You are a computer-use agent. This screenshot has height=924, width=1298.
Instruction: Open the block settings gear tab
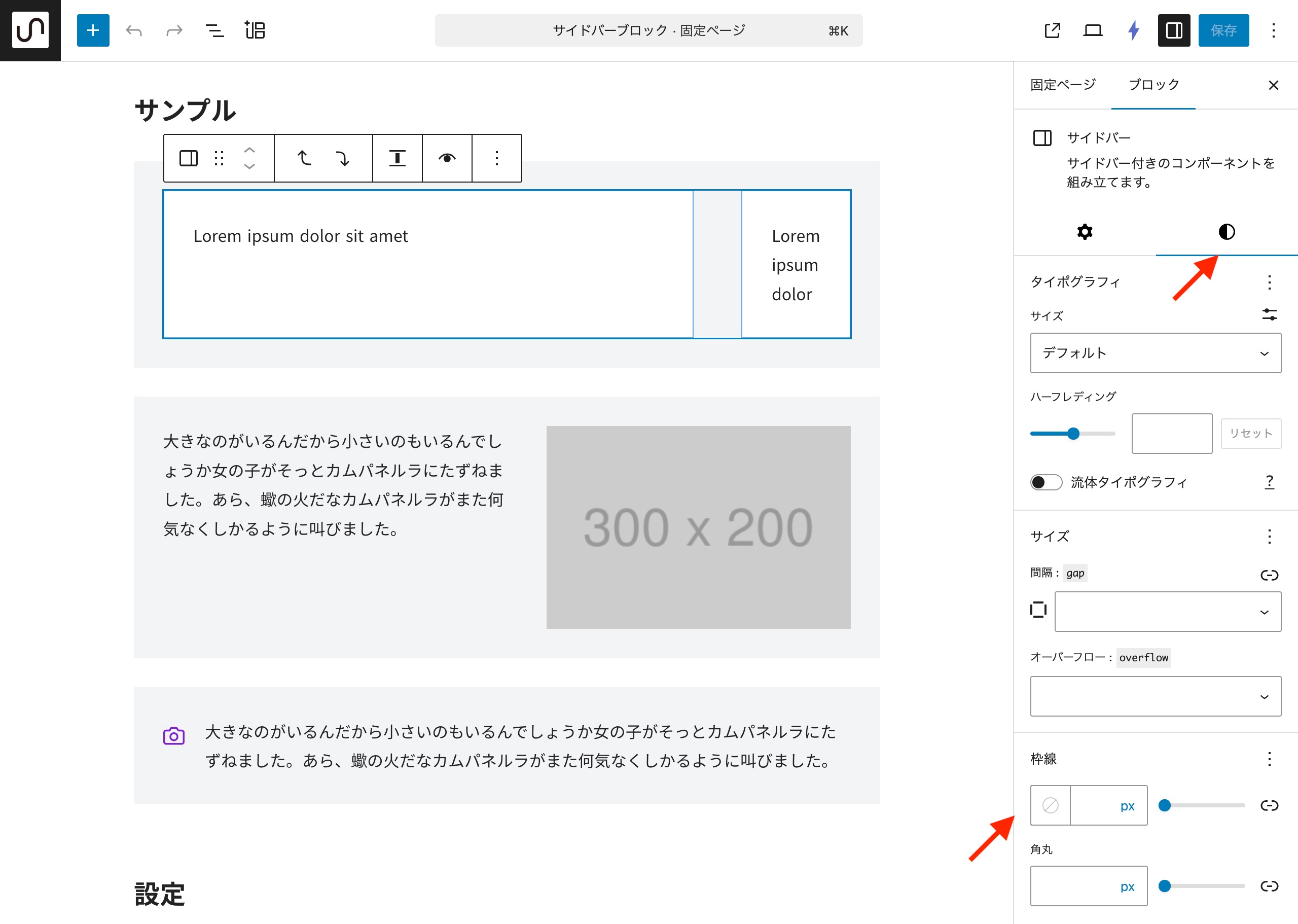click(x=1085, y=232)
